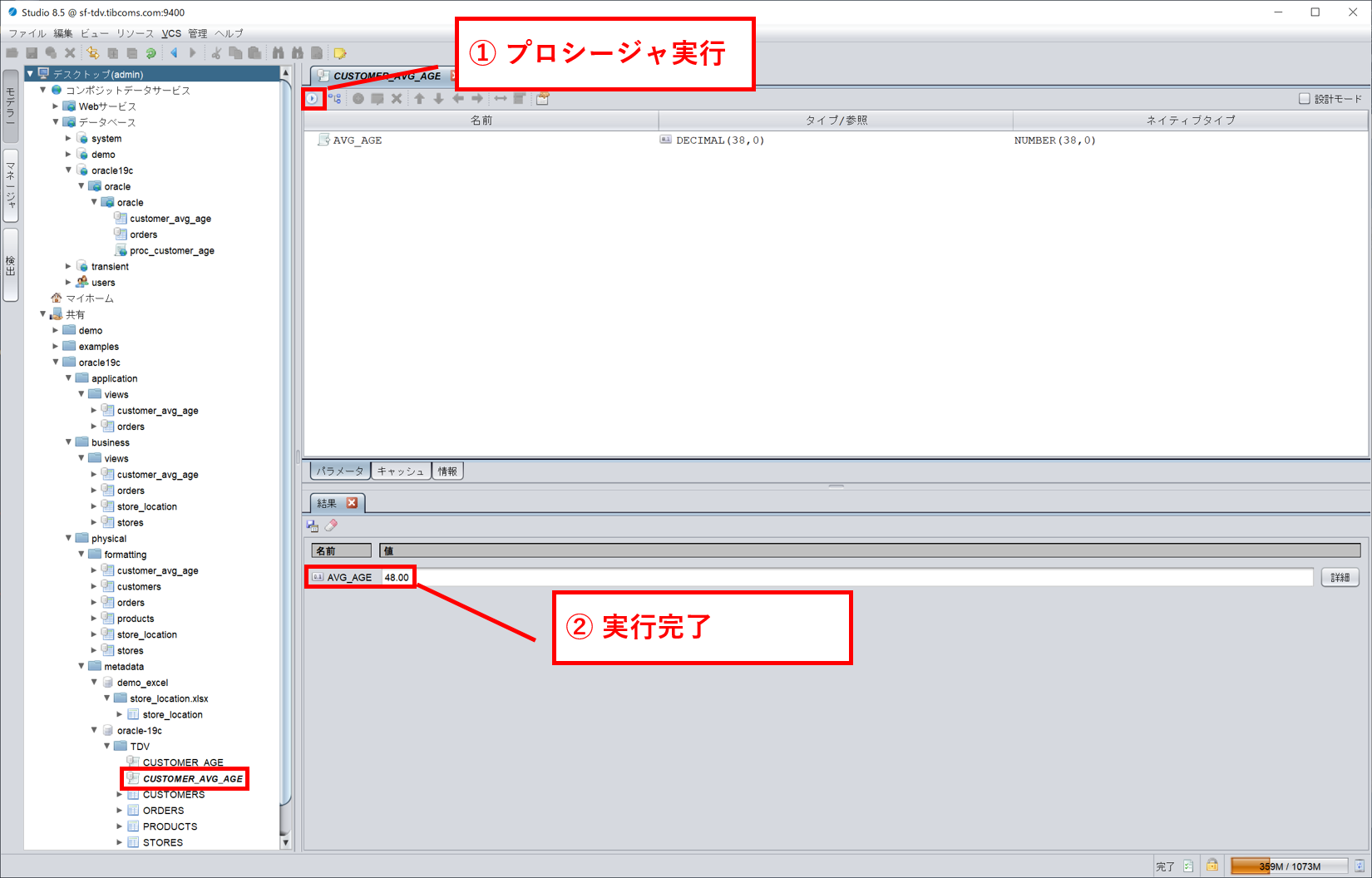Image resolution: width=1372 pixels, height=878 pixels.
Task: Collapse the コンポジットデータサービス node
Action: 43,90
